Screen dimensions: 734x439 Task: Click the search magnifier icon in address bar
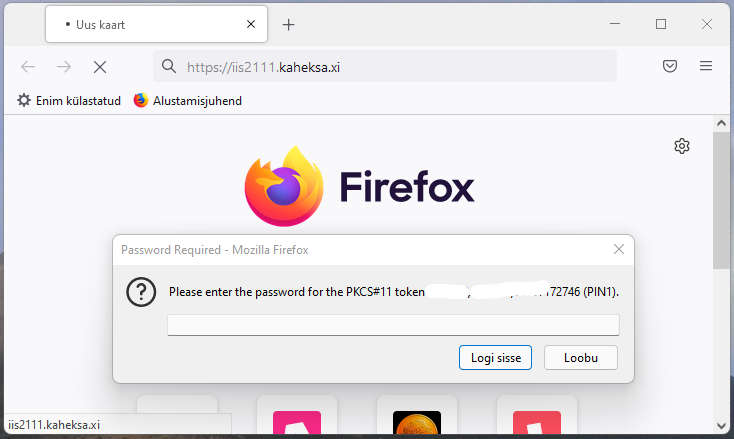[x=169, y=66]
